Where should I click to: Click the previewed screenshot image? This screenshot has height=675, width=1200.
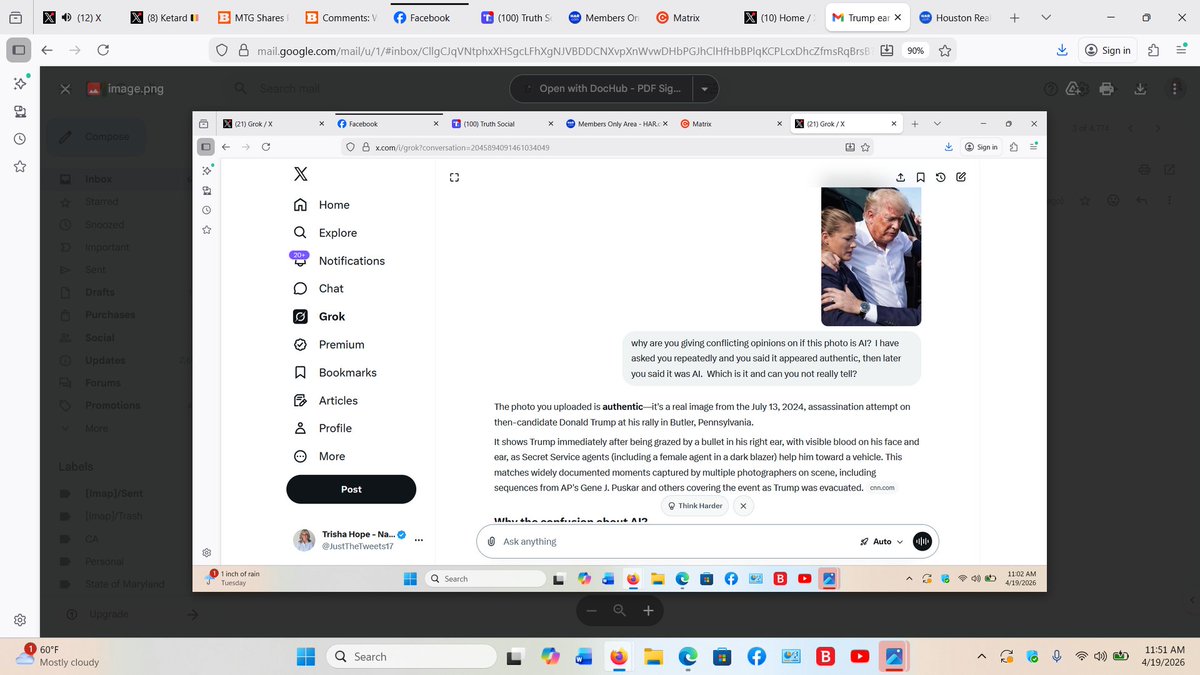(x=620, y=350)
